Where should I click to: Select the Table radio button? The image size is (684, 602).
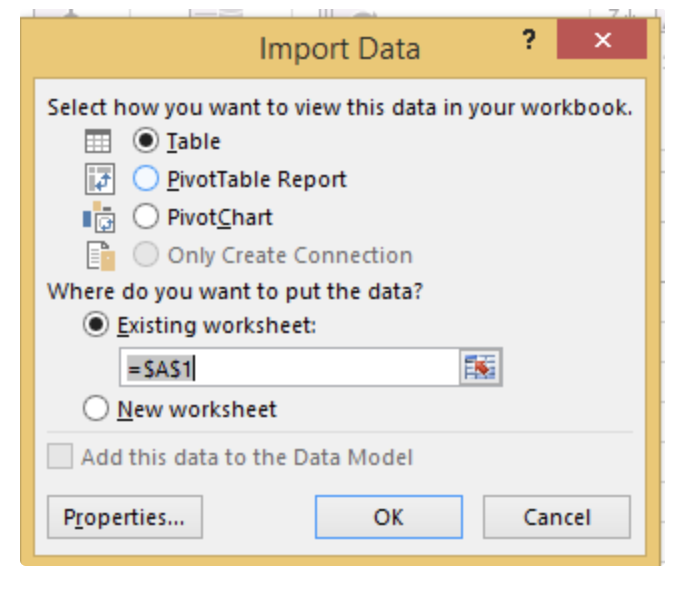click(146, 142)
